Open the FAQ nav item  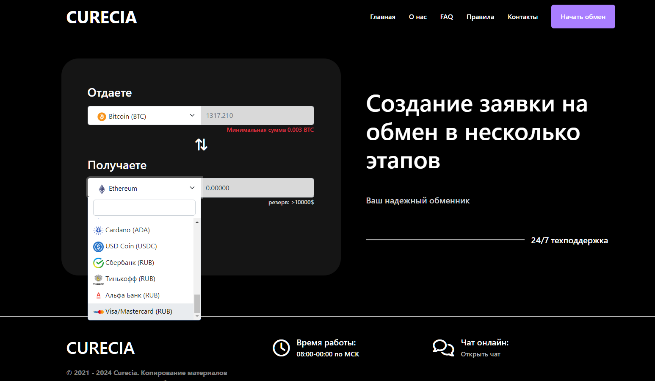pos(447,17)
